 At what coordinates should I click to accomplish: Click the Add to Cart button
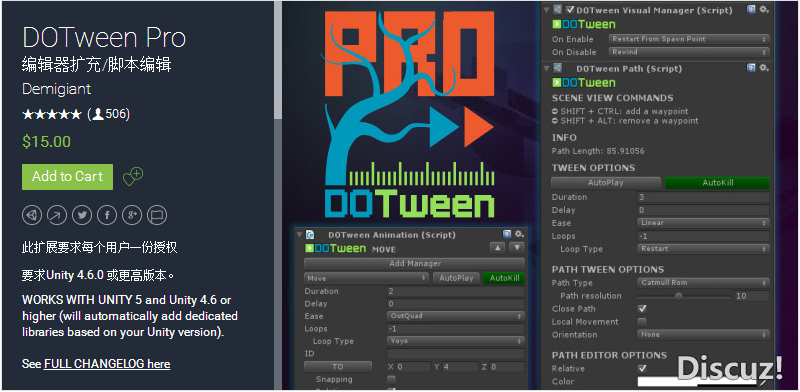[x=67, y=177]
